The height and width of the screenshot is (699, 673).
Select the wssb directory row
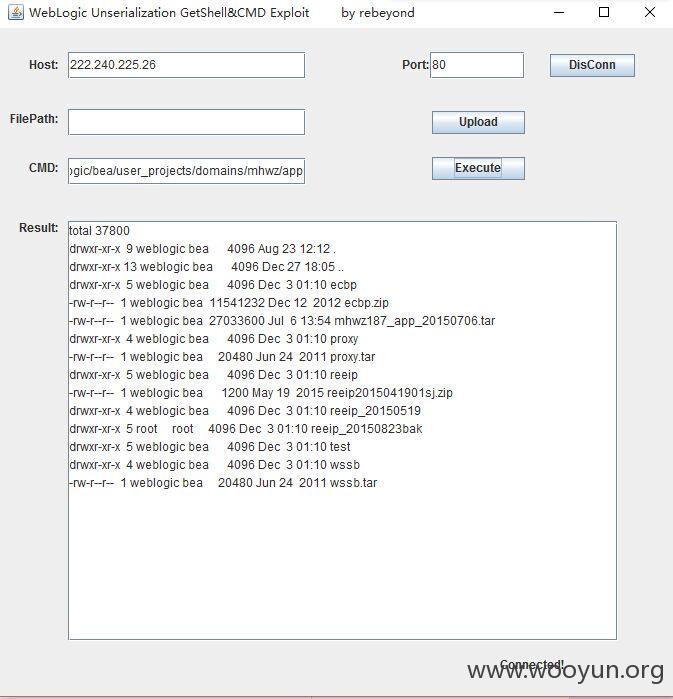[214, 465]
